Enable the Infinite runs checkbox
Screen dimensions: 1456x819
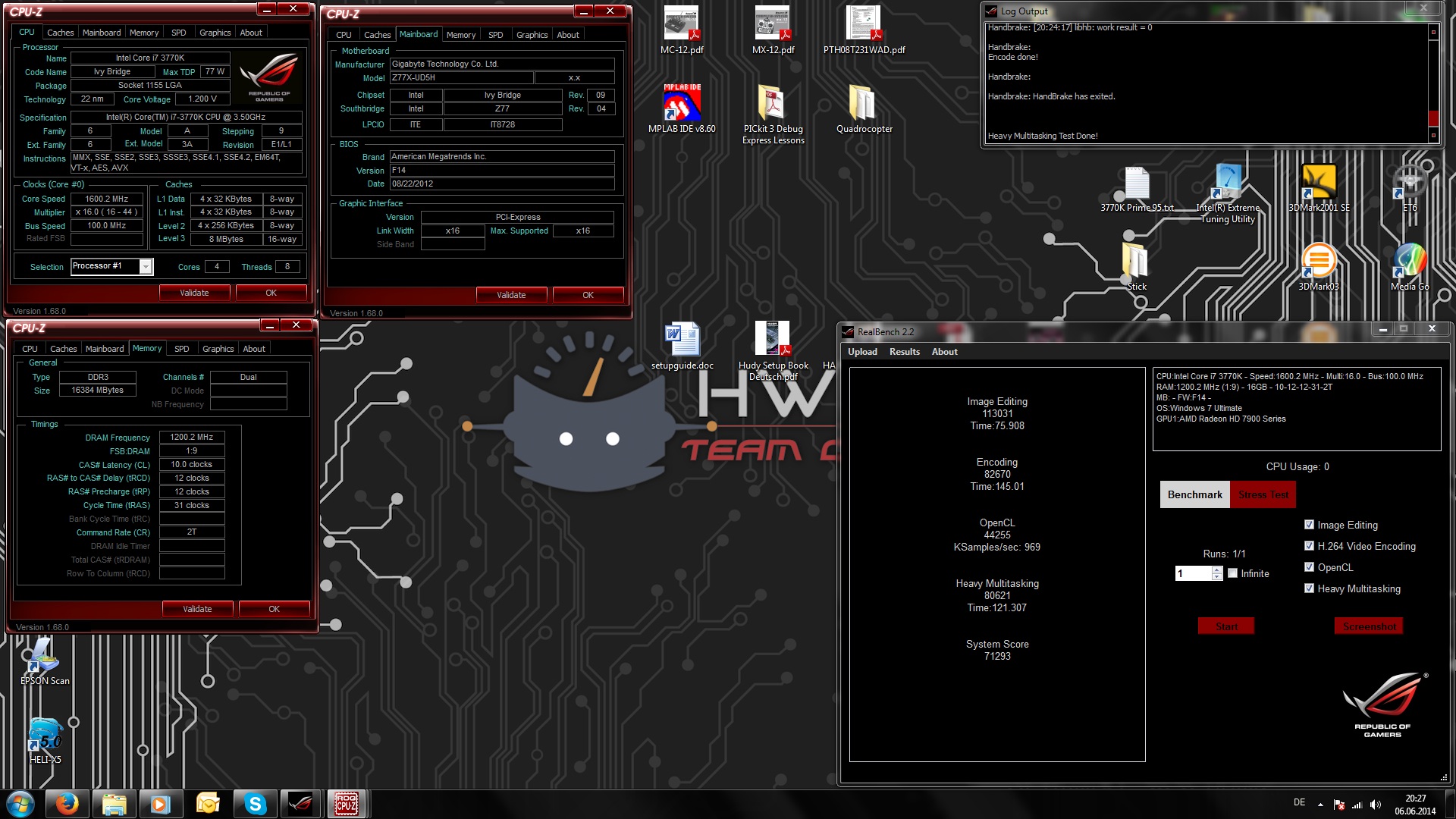click(x=1233, y=573)
